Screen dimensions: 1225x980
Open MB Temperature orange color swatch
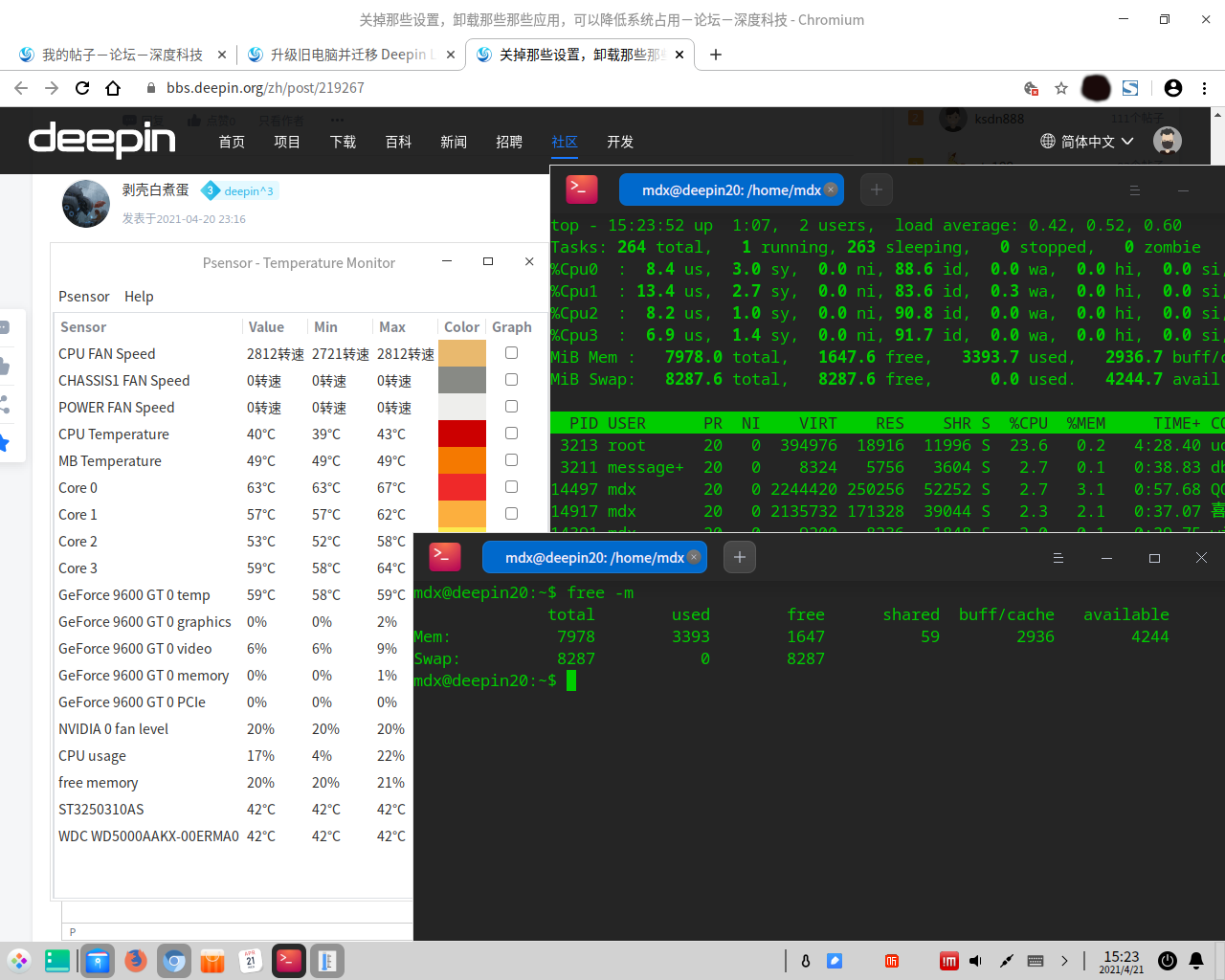(462, 460)
